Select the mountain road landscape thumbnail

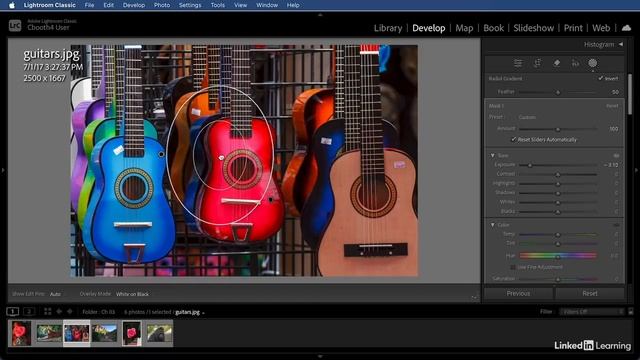[104, 333]
